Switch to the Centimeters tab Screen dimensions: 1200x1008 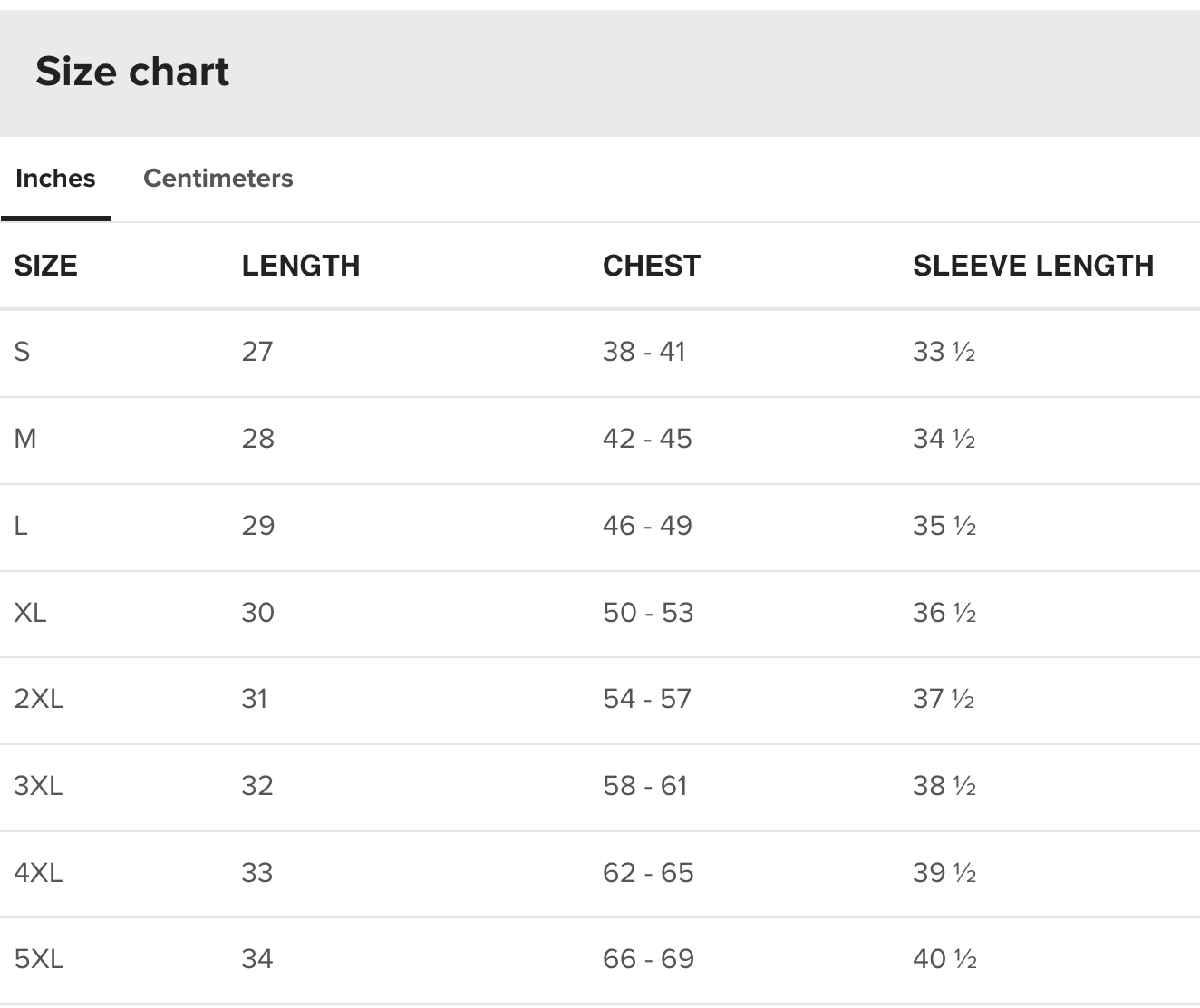coord(218,178)
